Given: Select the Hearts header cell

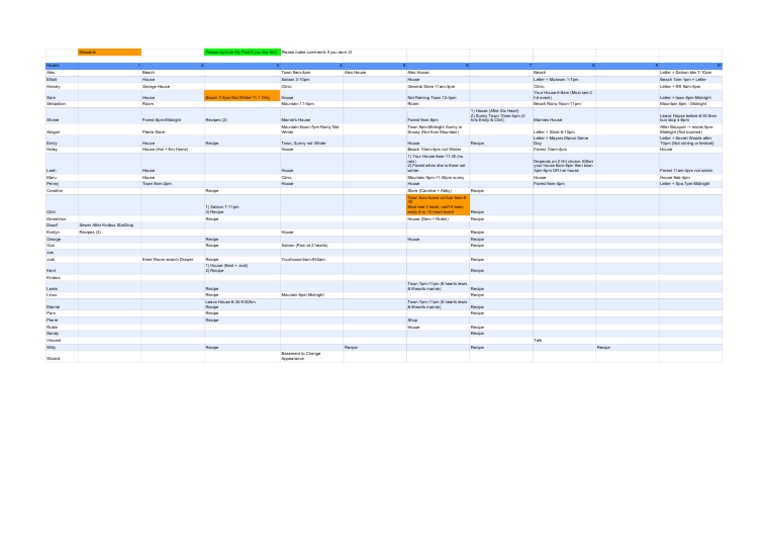Looking at the screenshot, I should coord(62,66).
